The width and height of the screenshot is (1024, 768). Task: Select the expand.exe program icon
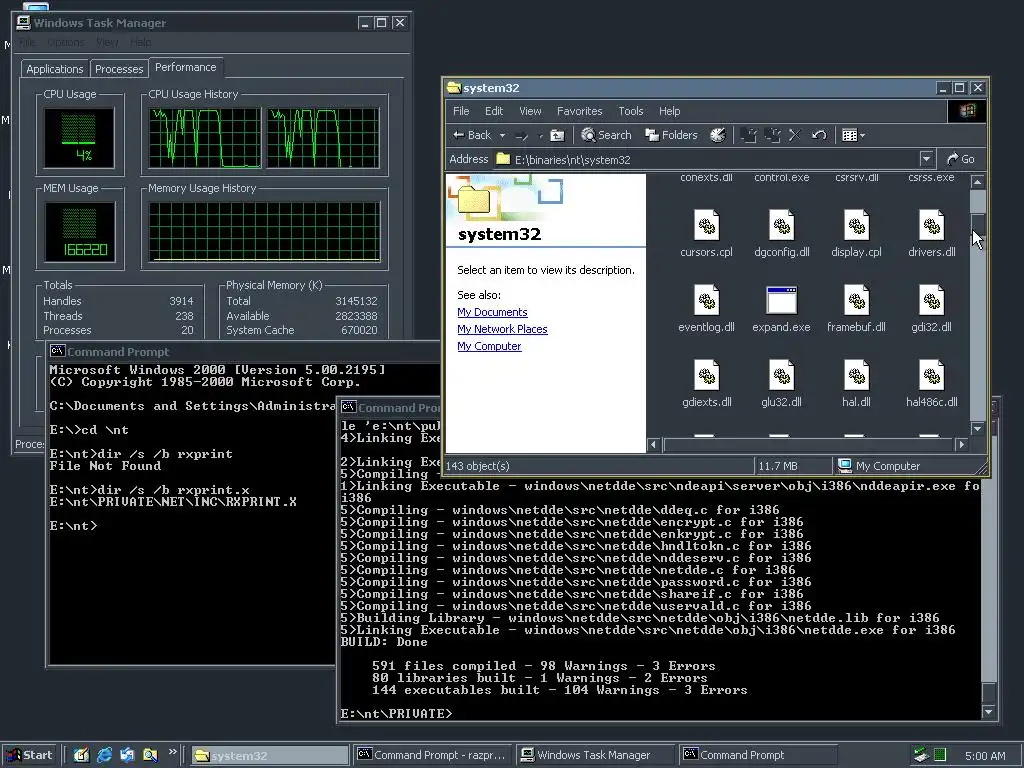pyautogui.click(x=781, y=300)
